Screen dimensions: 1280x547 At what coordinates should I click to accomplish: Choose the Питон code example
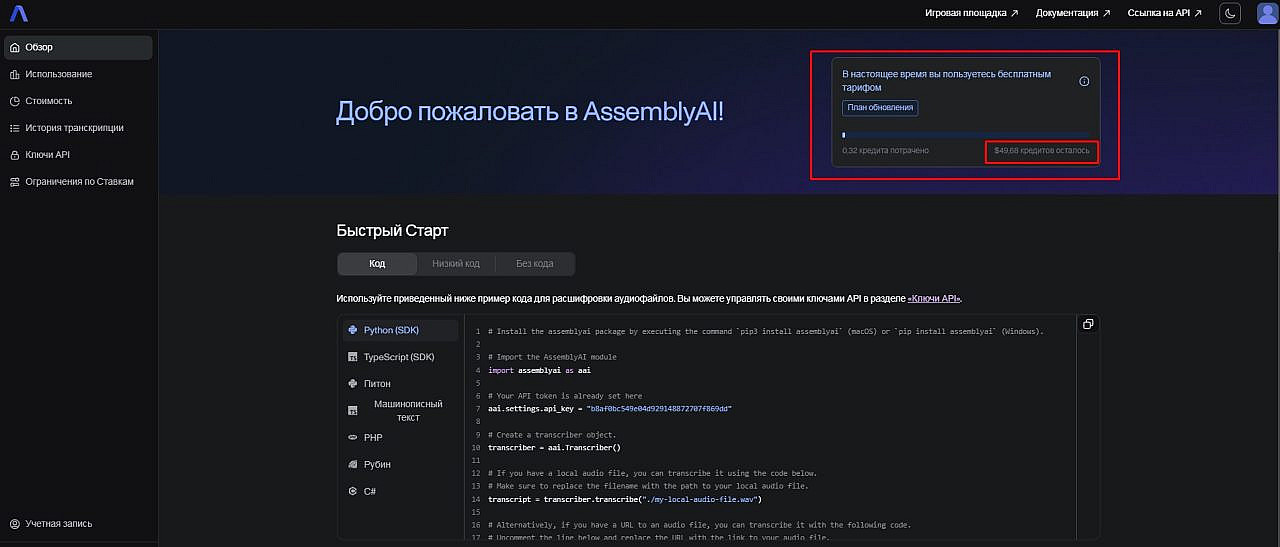point(400,384)
